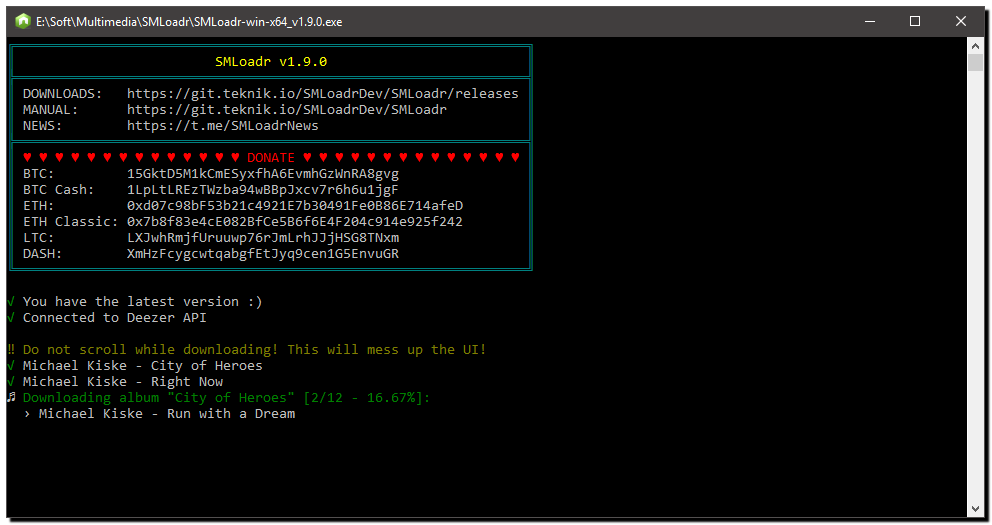
Task: Click the 'MANUAL:' label
Action: 50,109
